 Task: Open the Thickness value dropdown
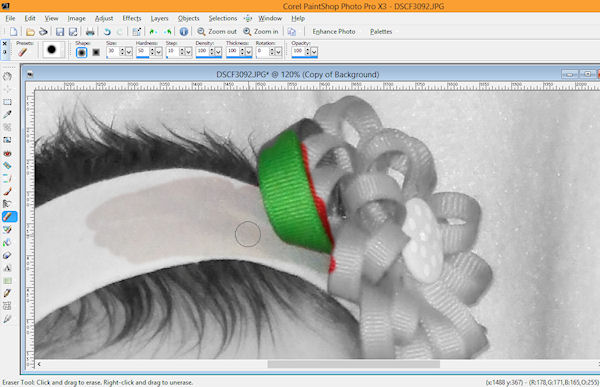click(249, 52)
